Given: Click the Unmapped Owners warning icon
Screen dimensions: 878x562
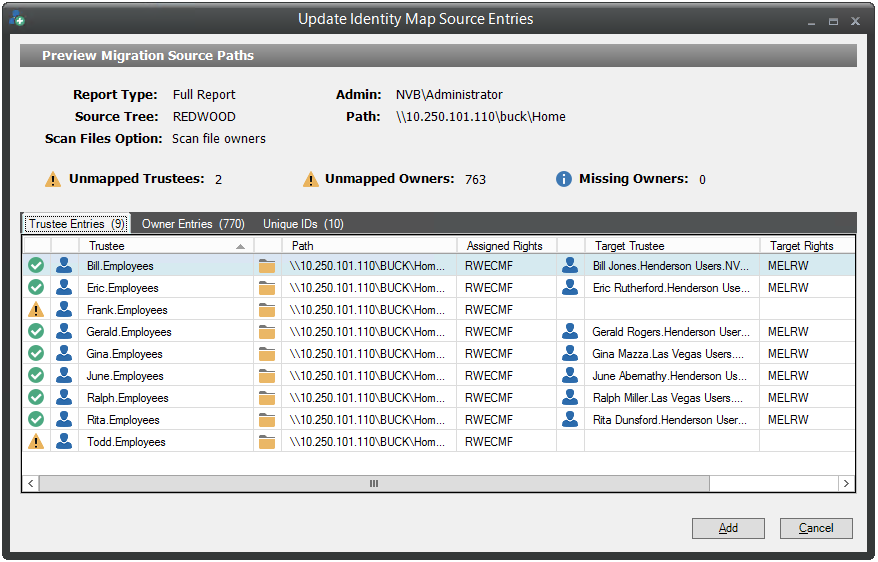Looking at the screenshot, I should (x=310, y=180).
